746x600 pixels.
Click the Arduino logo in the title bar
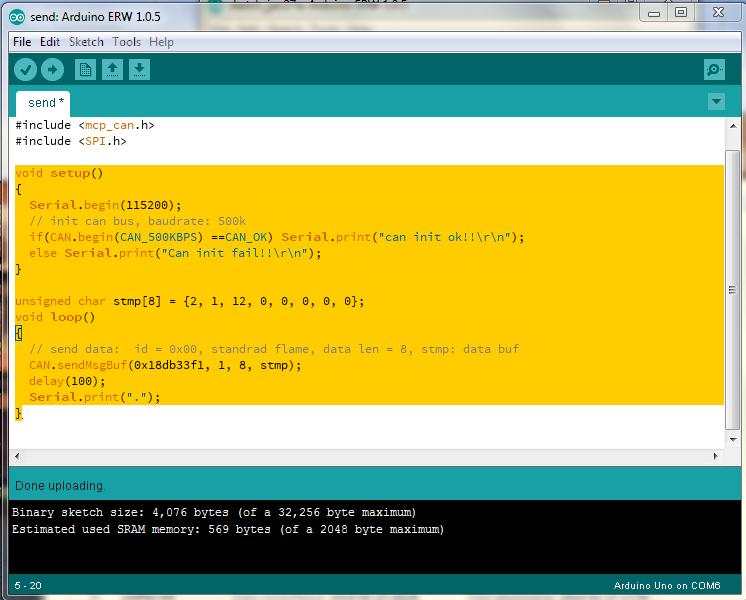[17, 17]
